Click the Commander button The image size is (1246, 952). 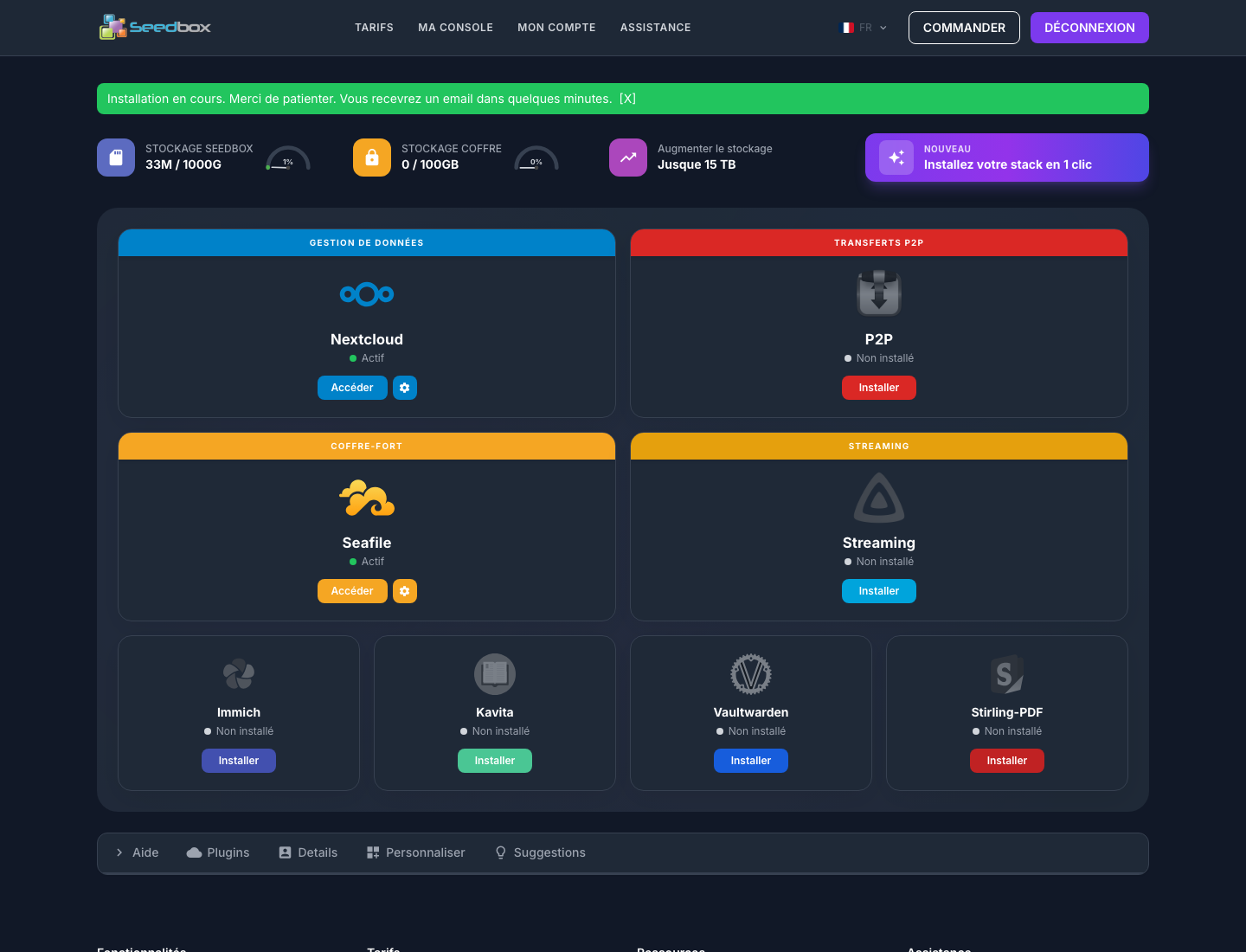pyautogui.click(x=964, y=28)
